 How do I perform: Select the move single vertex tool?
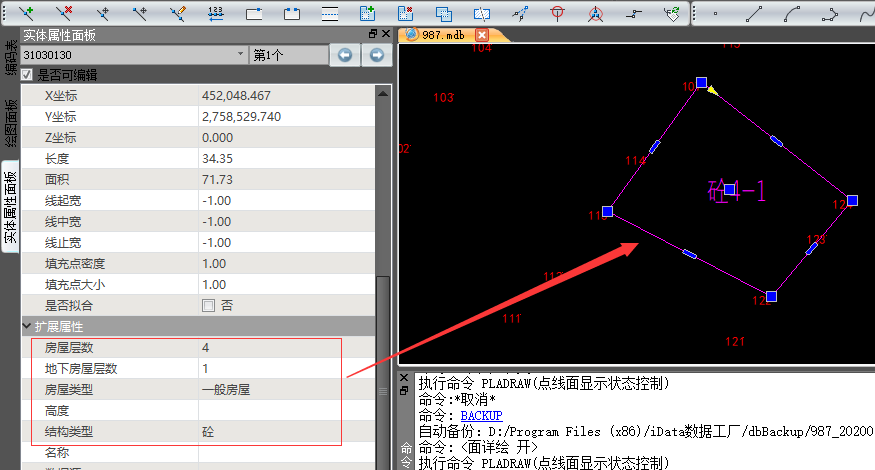point(102,13)
